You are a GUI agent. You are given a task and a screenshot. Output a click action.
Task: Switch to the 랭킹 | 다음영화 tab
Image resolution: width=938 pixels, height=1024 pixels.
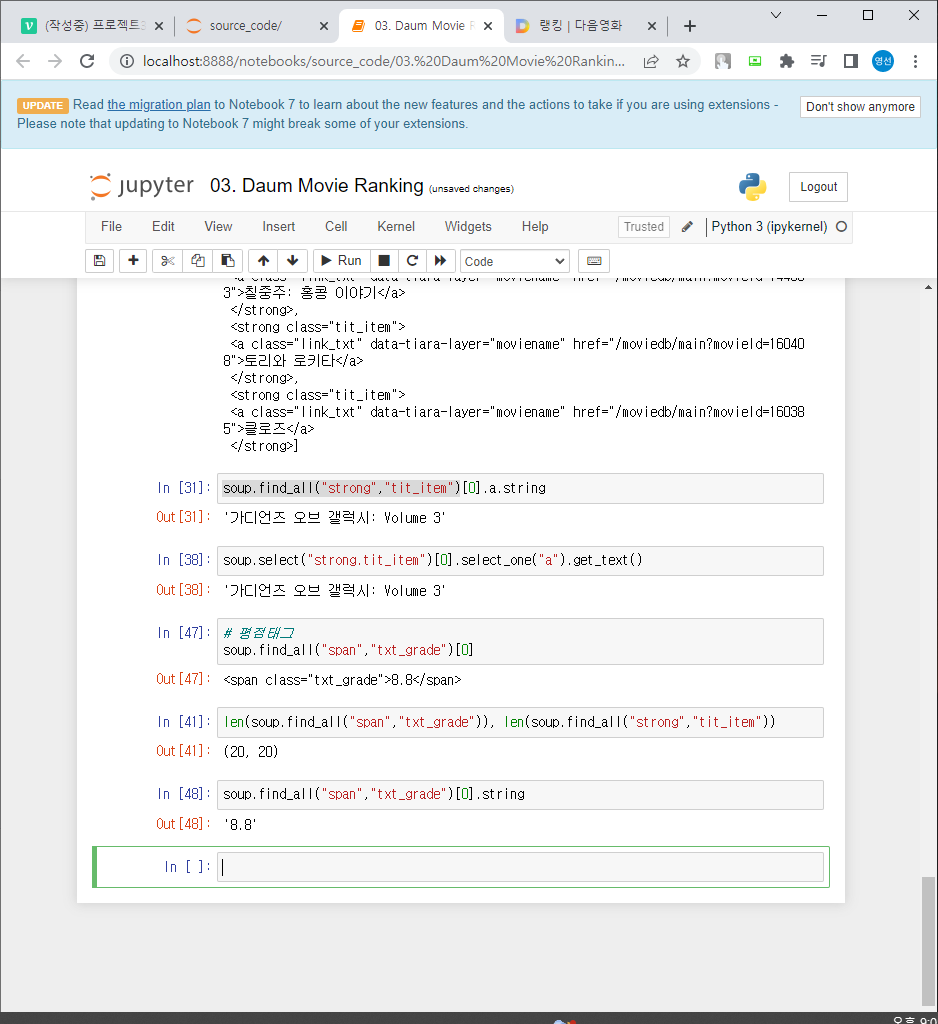[x=580, y=25]
